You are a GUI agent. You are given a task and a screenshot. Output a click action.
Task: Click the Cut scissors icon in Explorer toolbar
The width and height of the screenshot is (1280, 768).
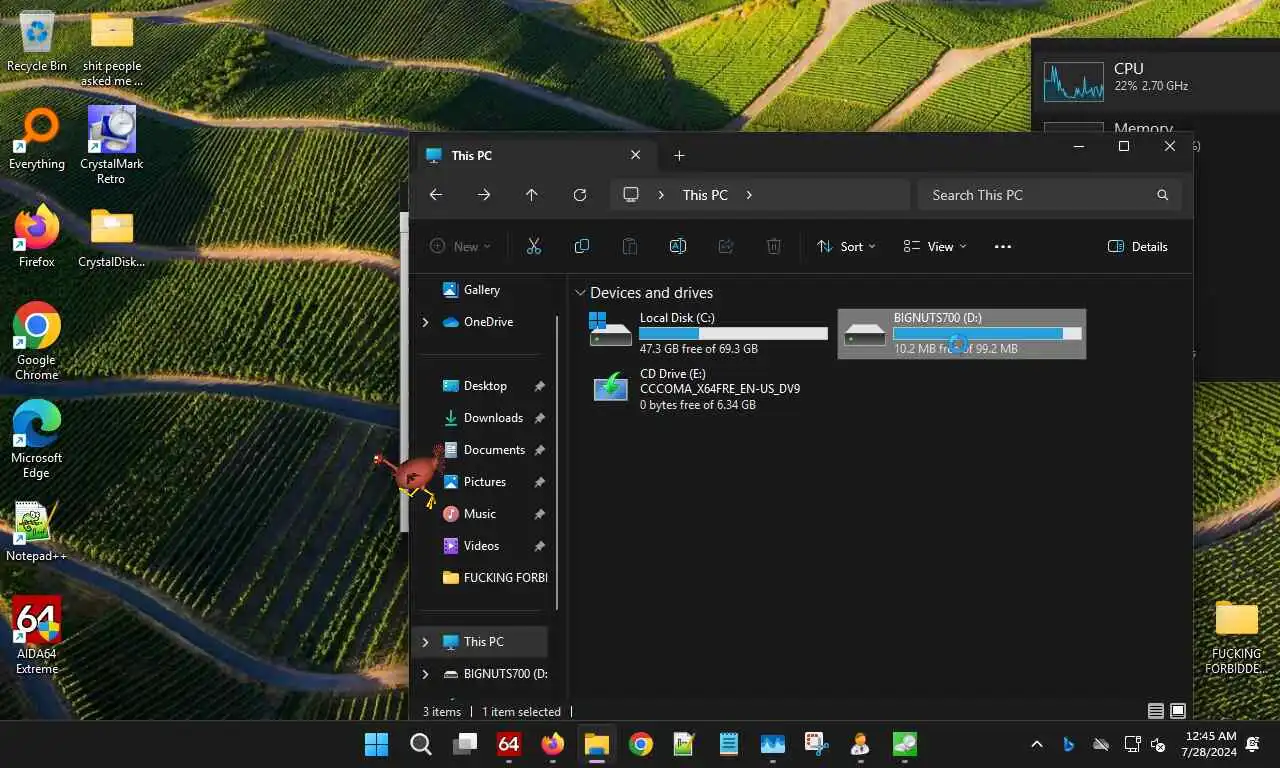[x=533, y=246]
